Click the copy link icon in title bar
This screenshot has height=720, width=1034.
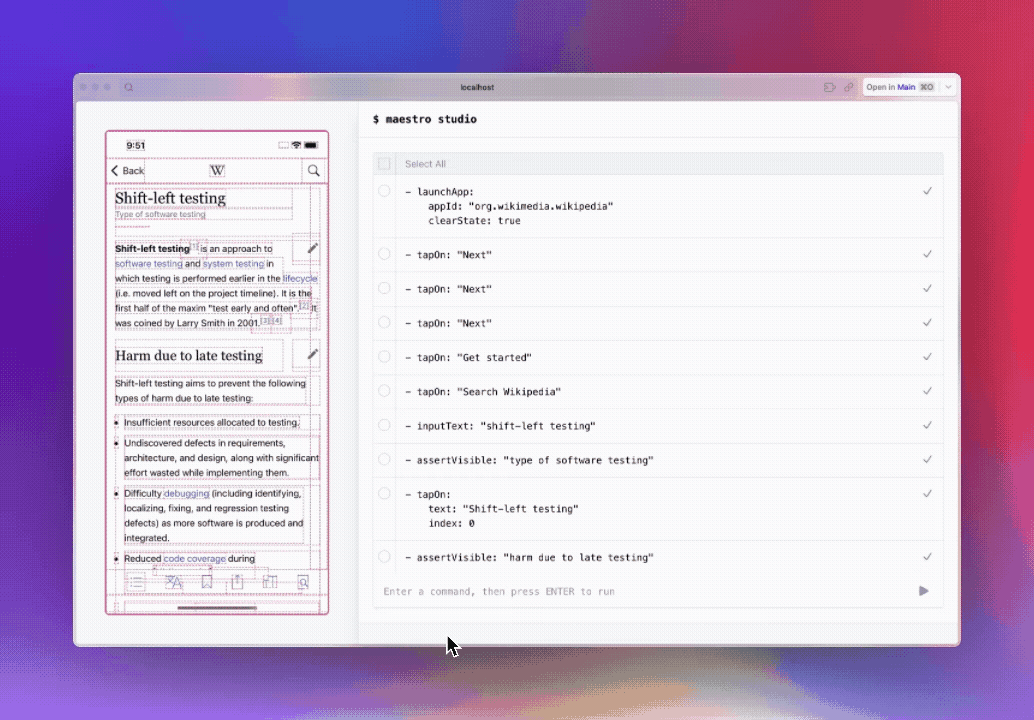point(849,87)
